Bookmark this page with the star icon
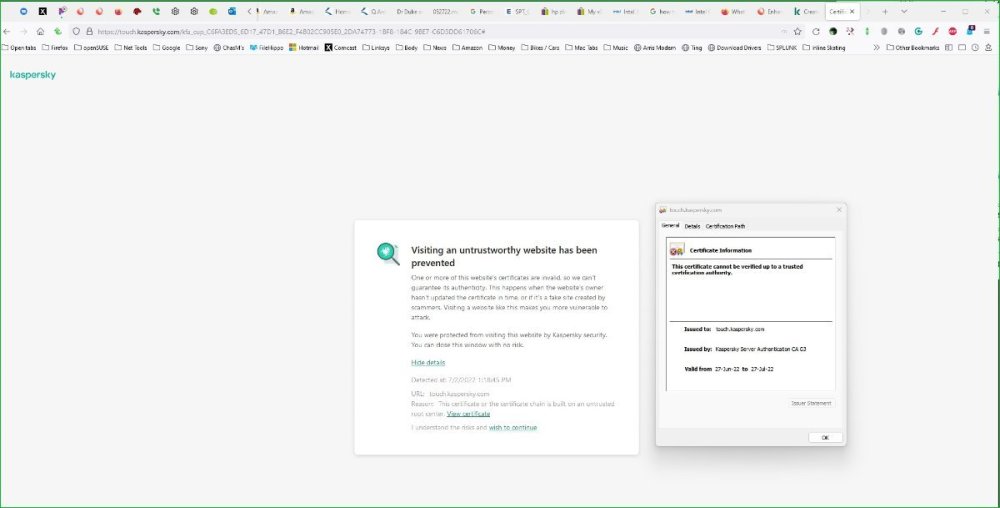Screen dimensions: 1000x508 click(797, 31)
